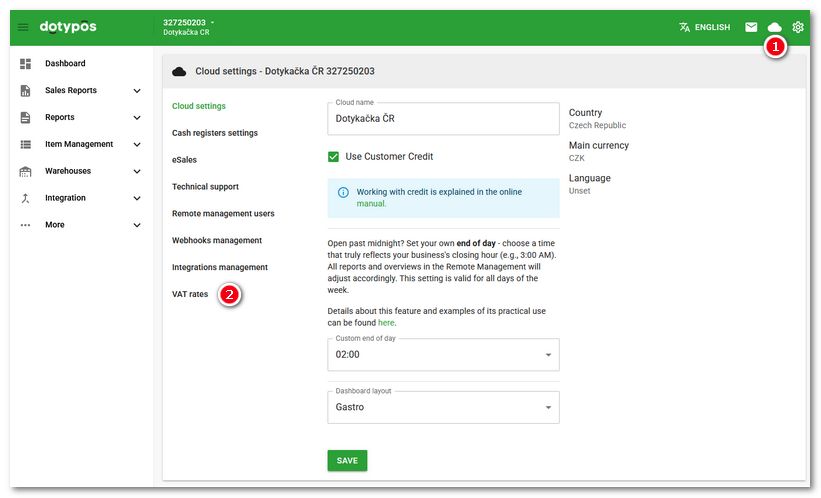Open the Dashboard layout dropdown
This screenshot has width=821, height=498.
(x=443, y=407)
